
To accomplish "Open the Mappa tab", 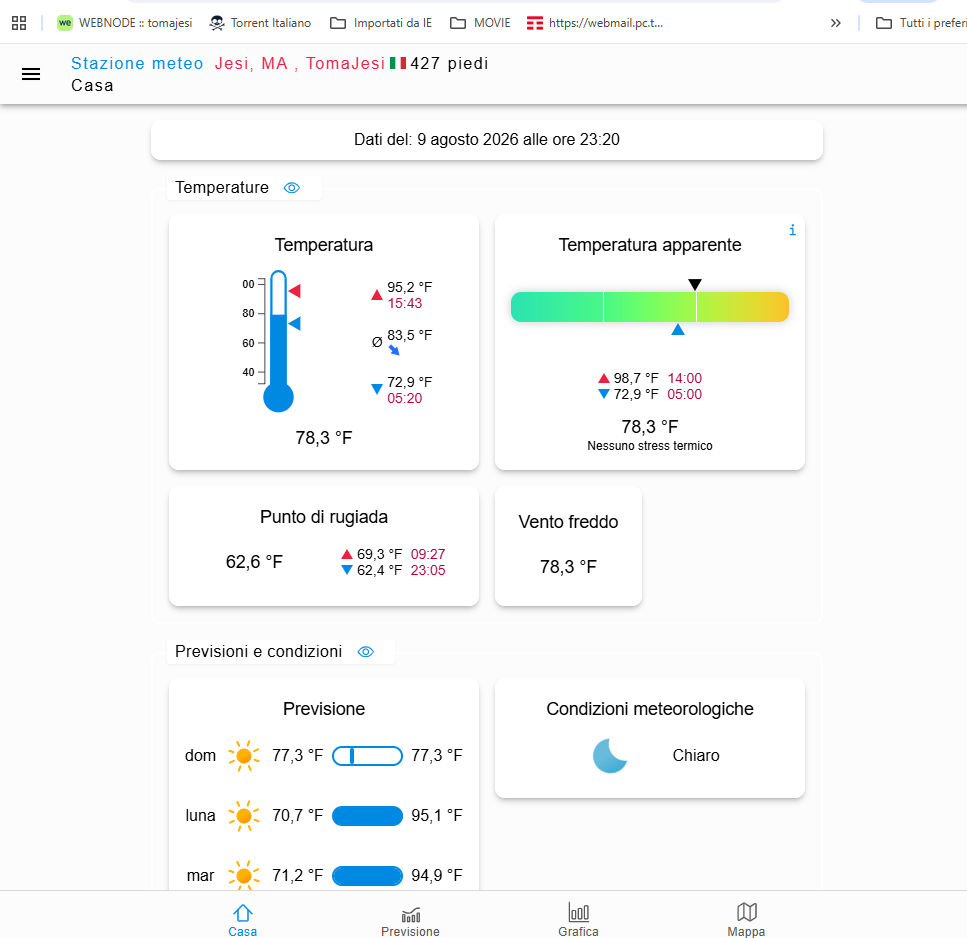I will pyautogui.click(x=746, y=920).
